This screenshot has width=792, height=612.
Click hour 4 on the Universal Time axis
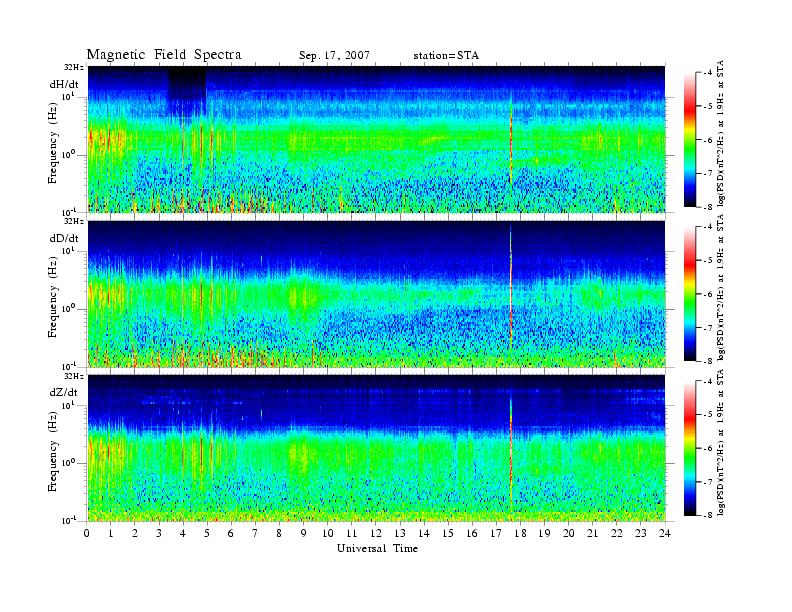(183, 533)
